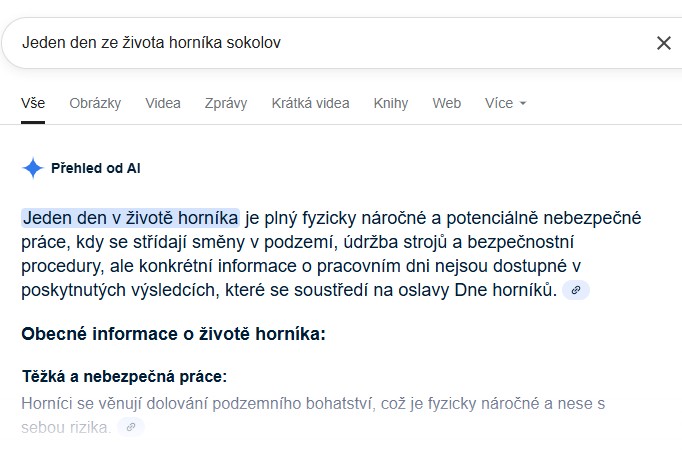Select the Krátká videa tab

tap(310, 103)
